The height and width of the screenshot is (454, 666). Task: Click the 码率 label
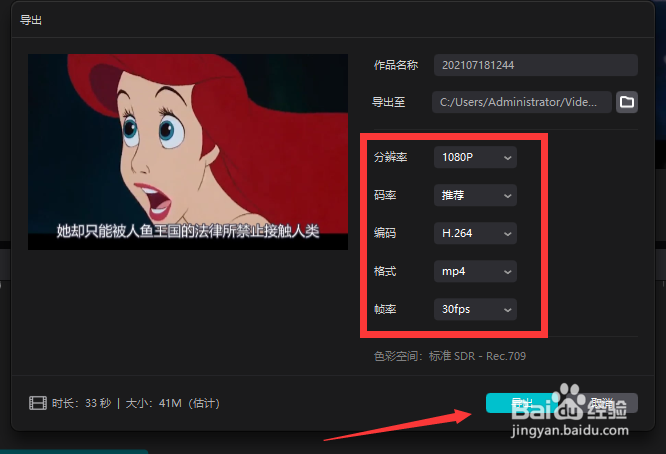point(385,195)
